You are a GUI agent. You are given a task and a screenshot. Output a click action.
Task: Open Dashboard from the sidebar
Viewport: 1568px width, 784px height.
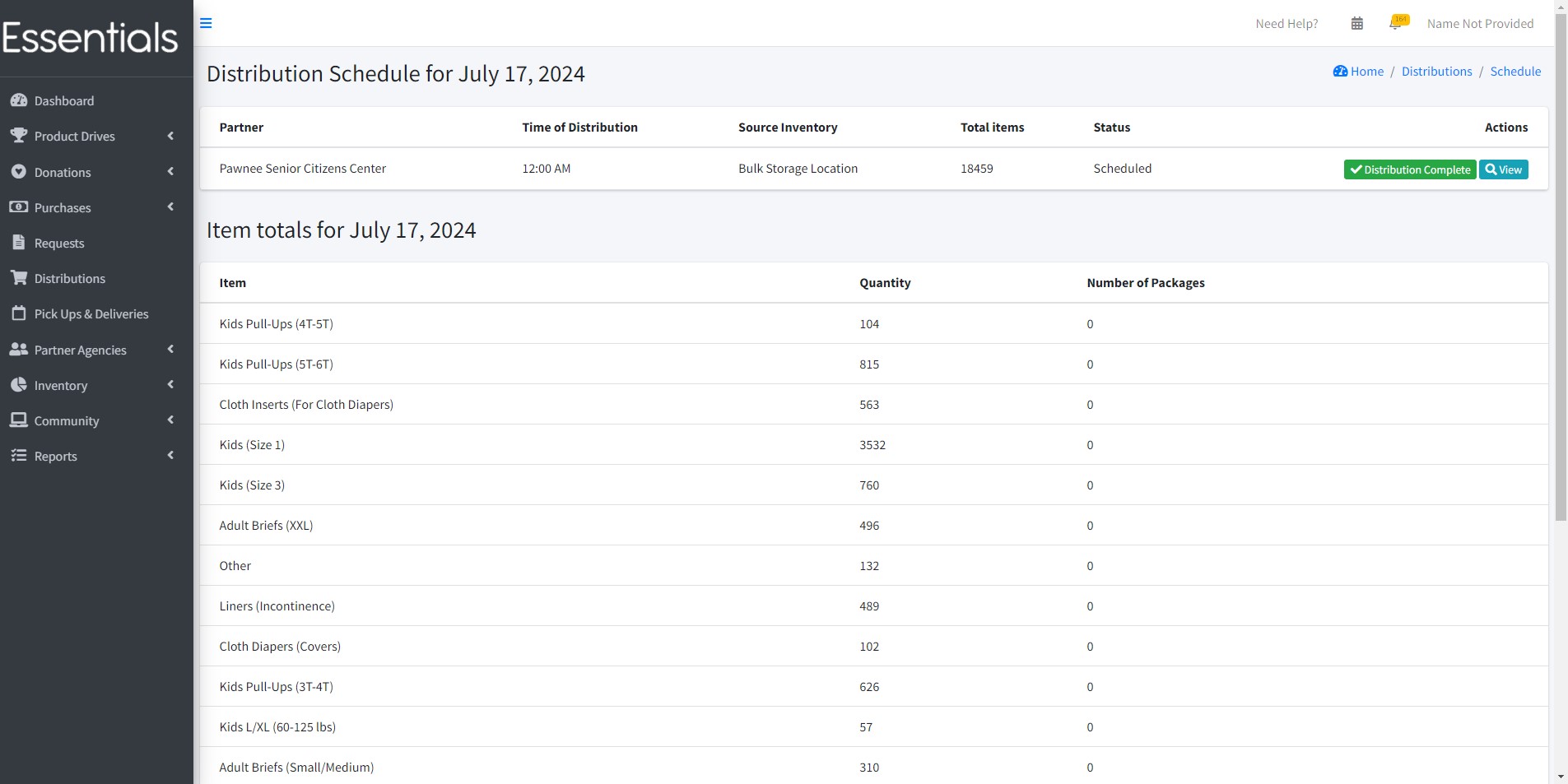tap(96, 100)
